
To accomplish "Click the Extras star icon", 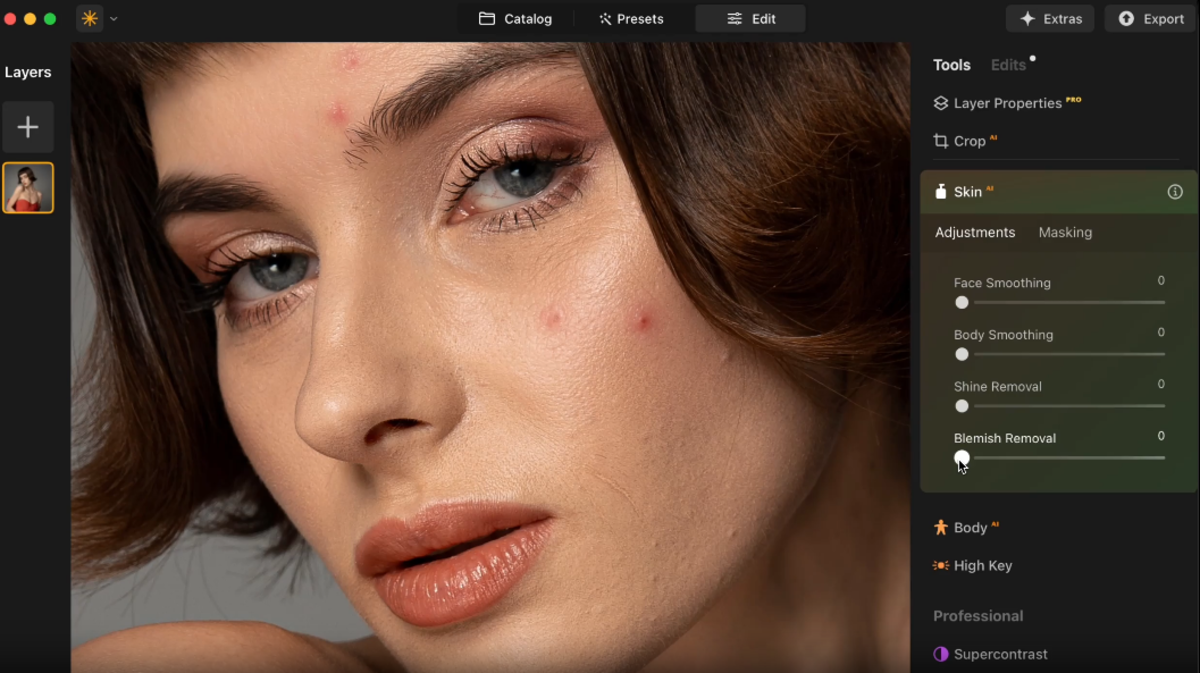I will (x=1027, y=19).
